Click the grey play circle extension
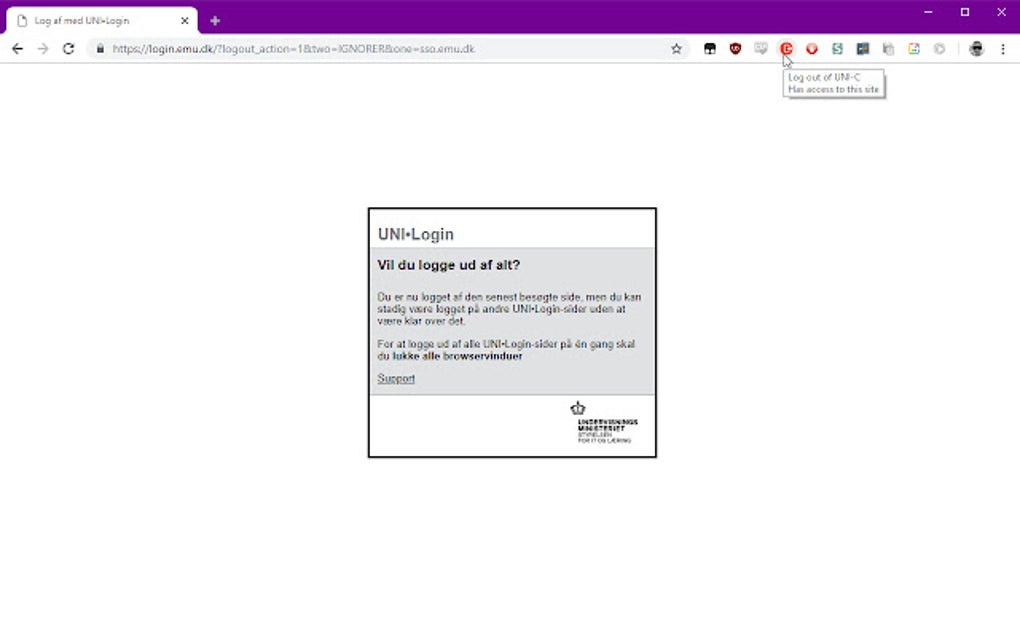 (938, 48)
